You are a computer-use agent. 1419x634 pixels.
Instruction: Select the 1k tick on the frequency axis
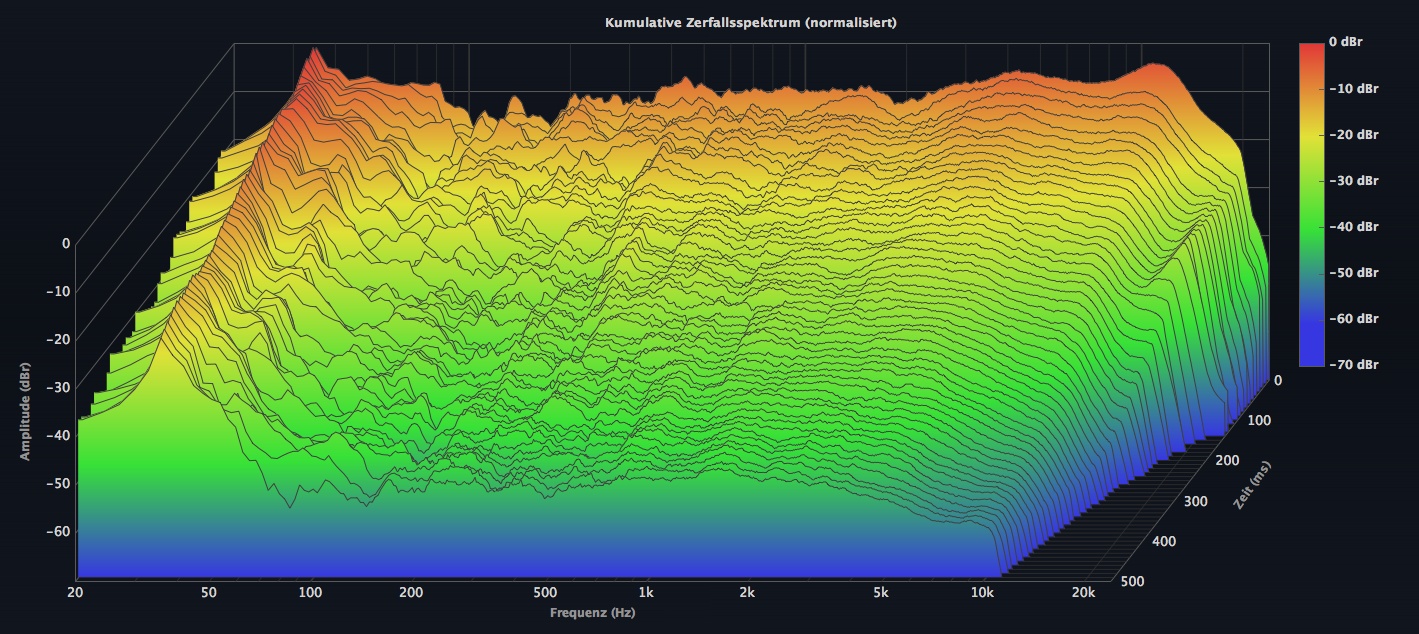click(x=646, y=592)
